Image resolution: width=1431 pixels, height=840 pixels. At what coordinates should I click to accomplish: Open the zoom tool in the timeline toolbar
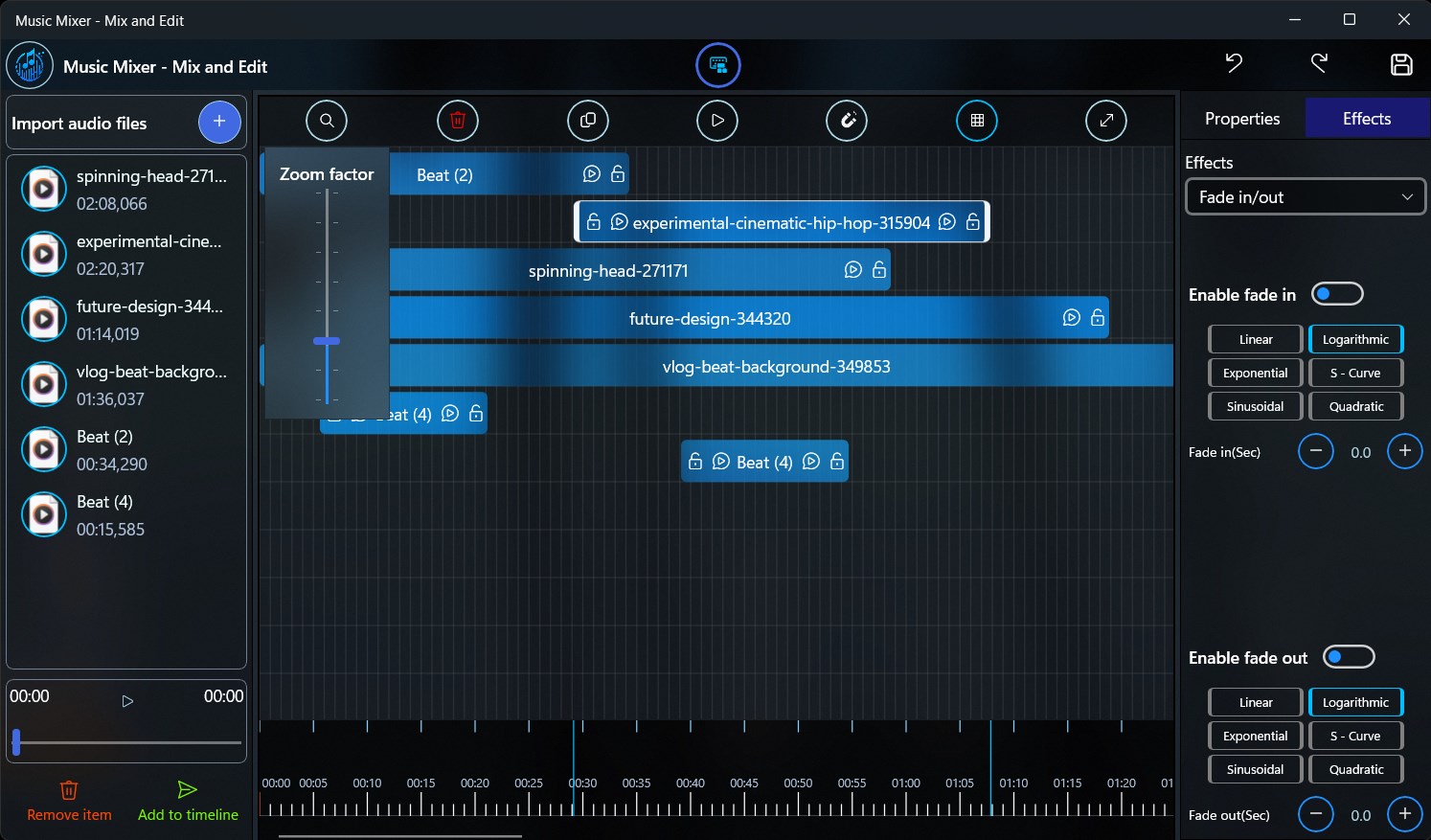326,120
